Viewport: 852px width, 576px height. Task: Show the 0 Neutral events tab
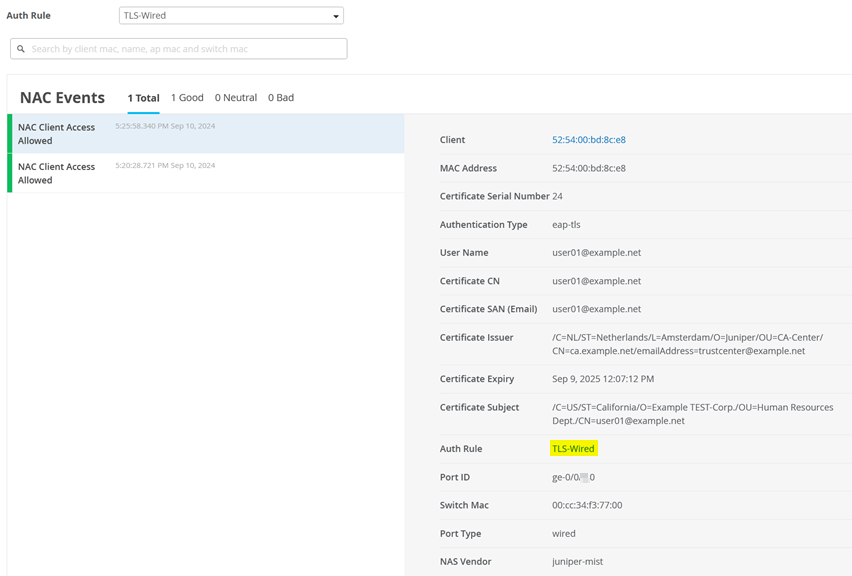[236, 98]
